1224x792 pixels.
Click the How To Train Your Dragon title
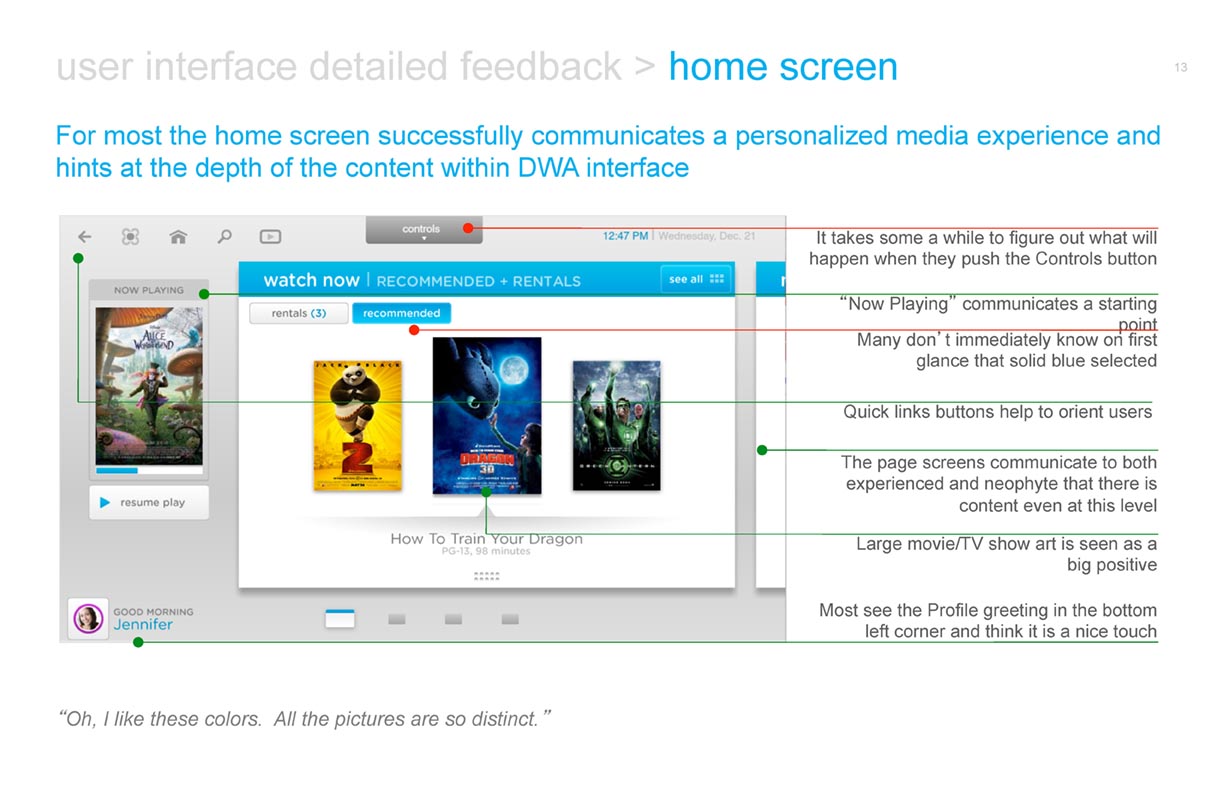tap(486, 539)
